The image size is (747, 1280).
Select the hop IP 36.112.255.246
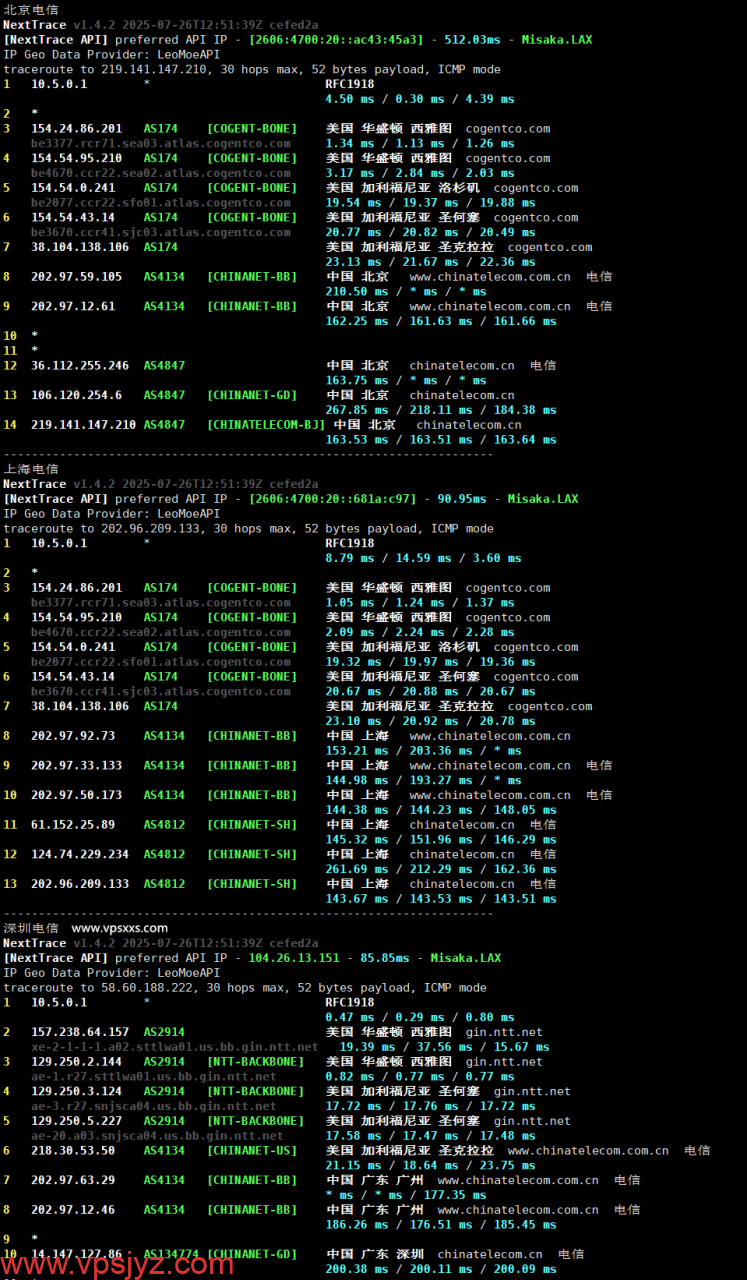[x=80, y=366]
